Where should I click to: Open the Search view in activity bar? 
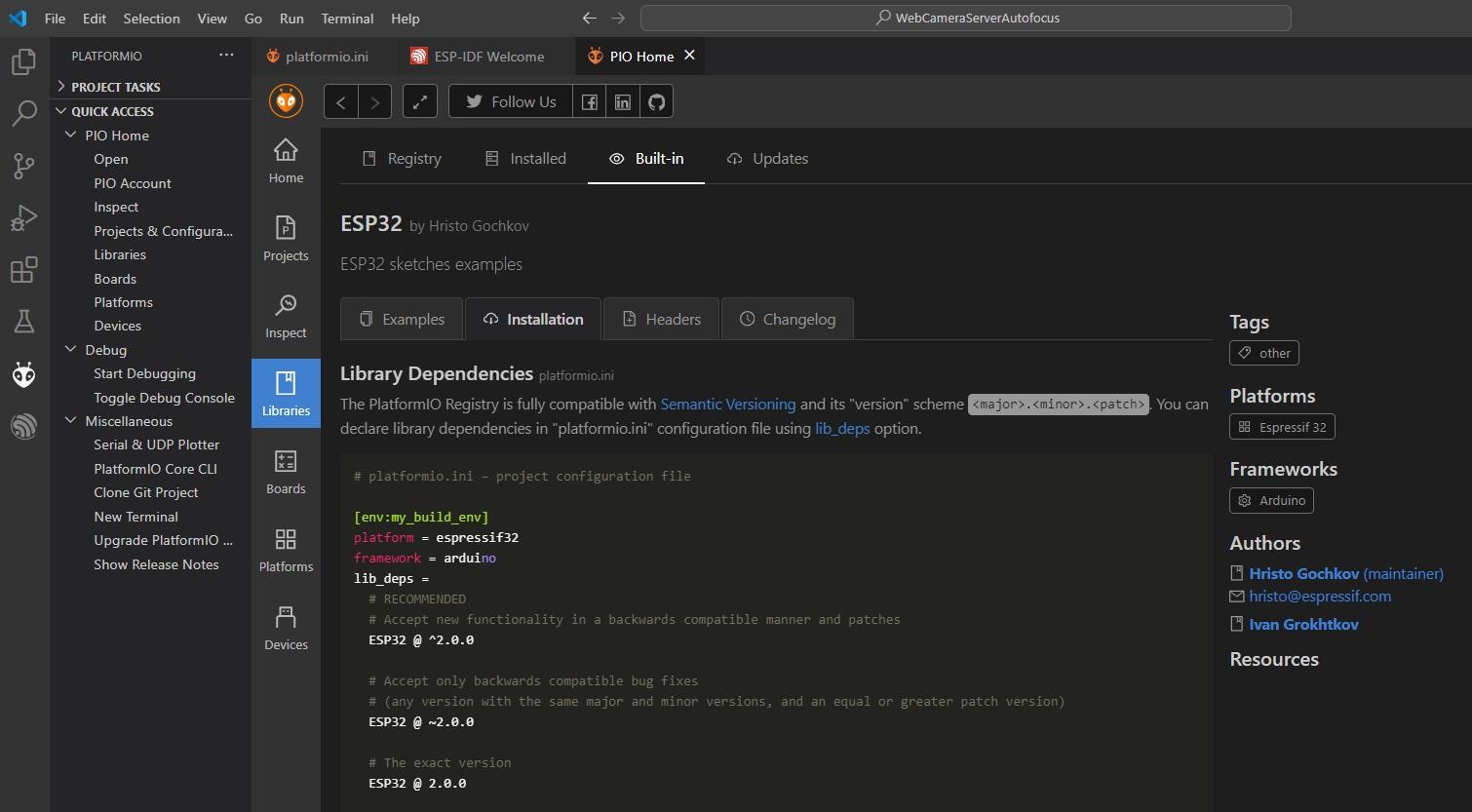(23, 113)
